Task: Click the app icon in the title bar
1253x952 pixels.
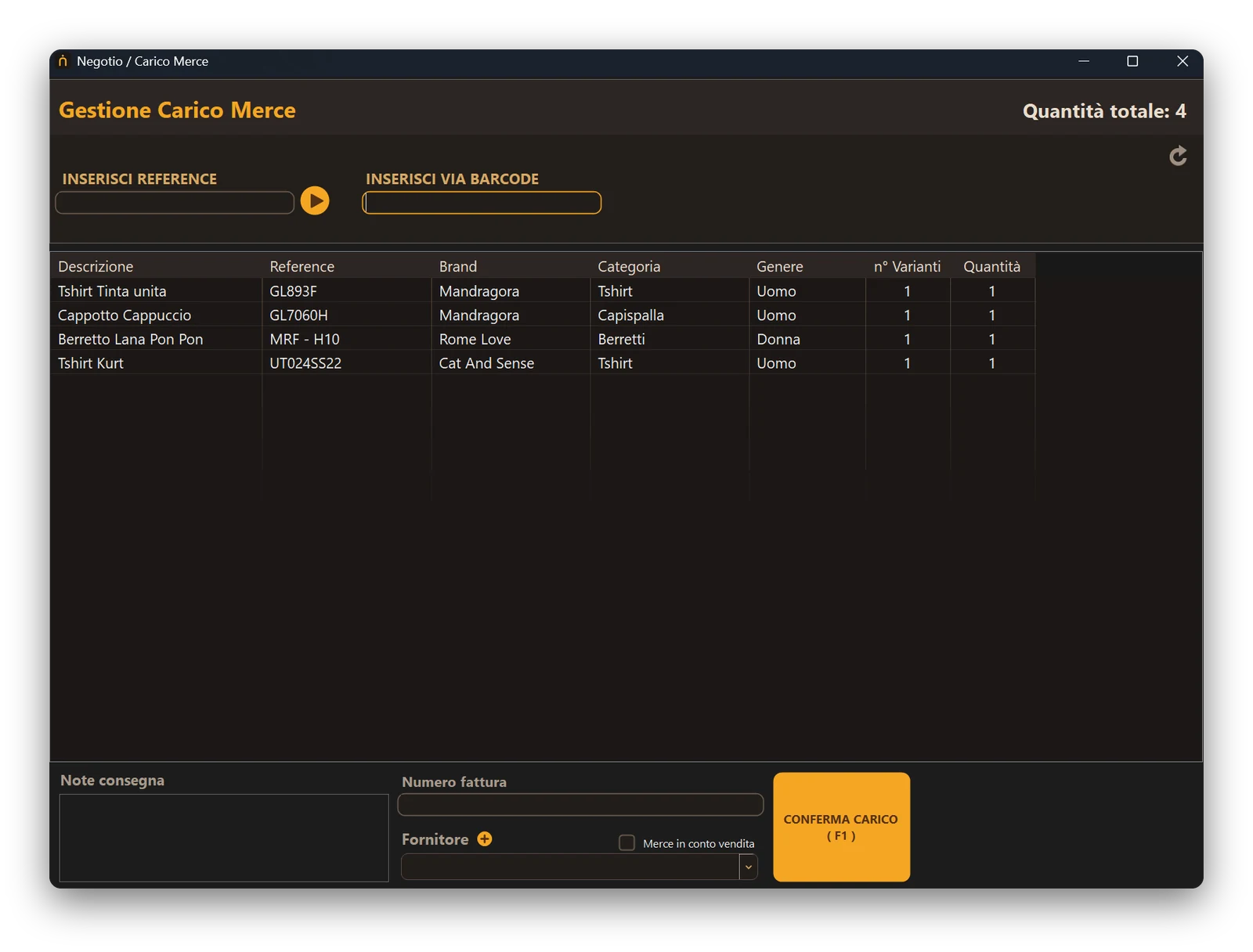Action: pos(63,61)
